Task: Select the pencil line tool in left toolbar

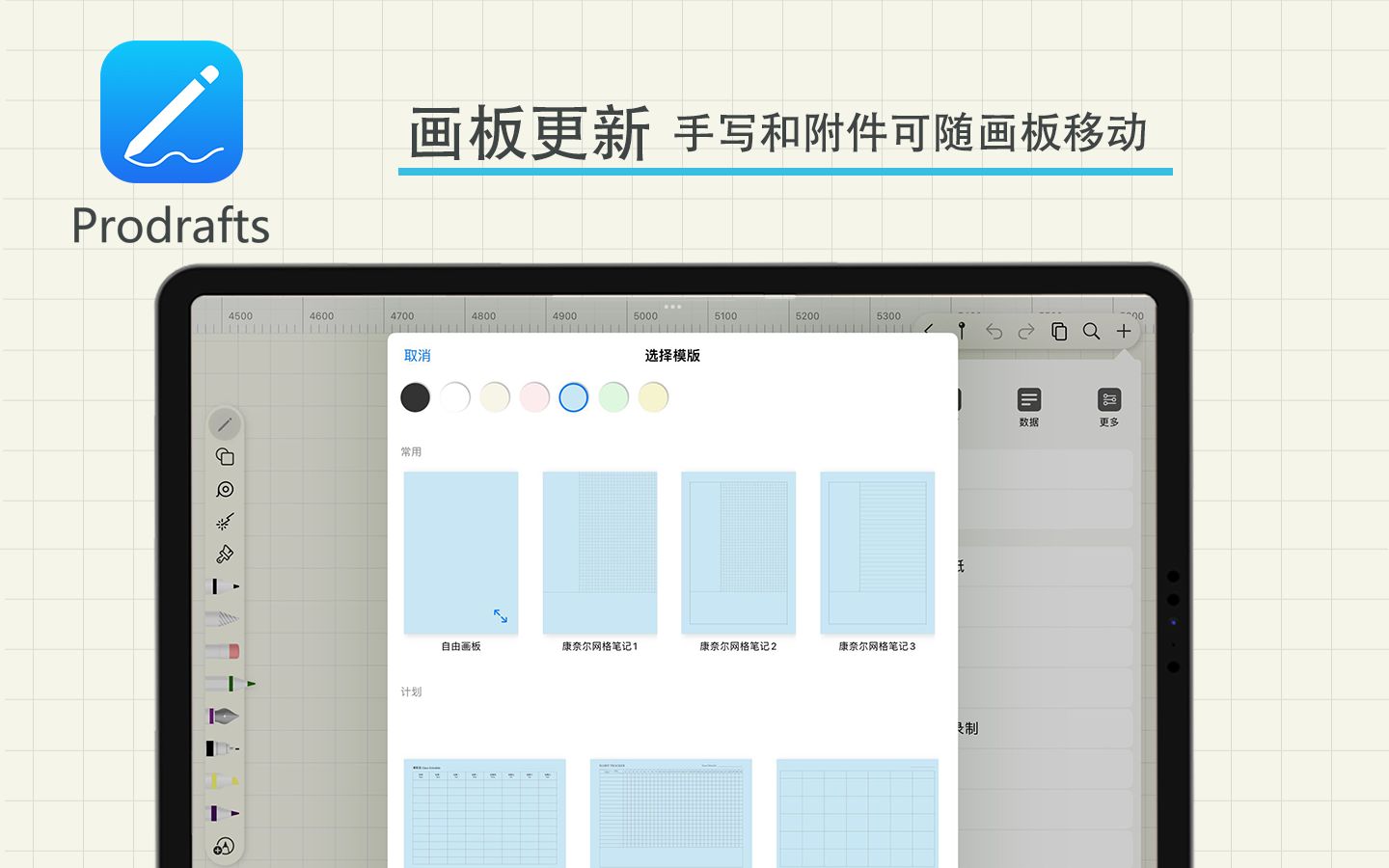Action: 225,424
